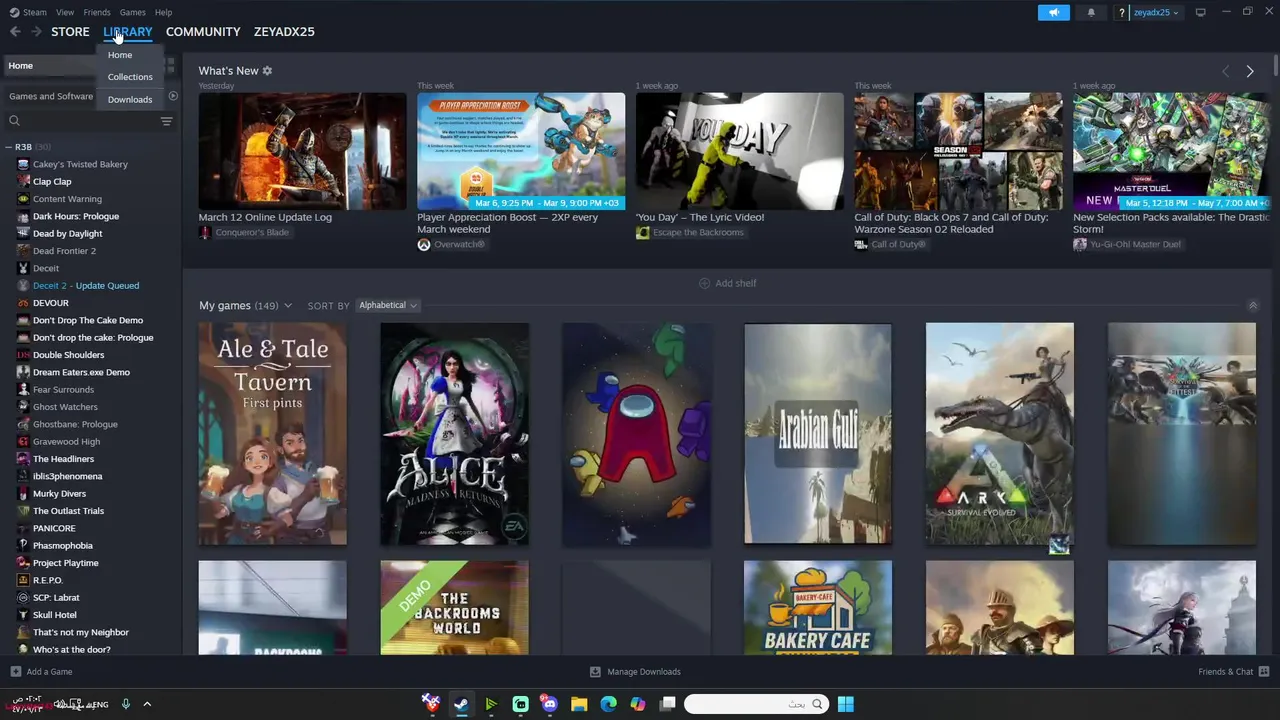The width and height of the screenshot is (1280, 720).
Task: Open Alice Madness Returns game cover
Action: (455, 434)
